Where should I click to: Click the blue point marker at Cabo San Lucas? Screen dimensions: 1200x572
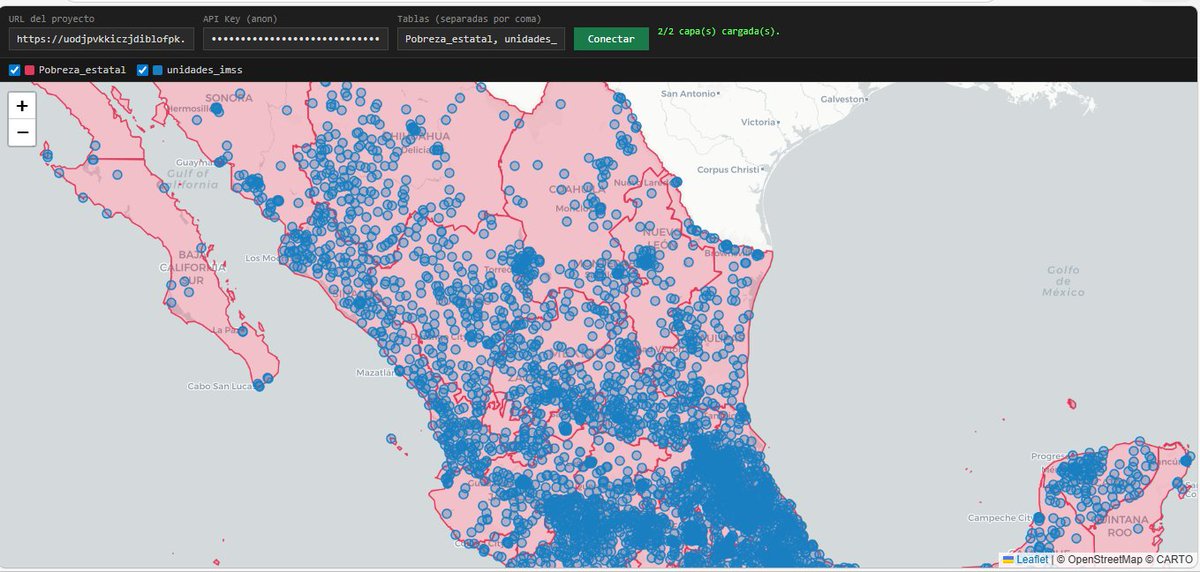(259, 385)
